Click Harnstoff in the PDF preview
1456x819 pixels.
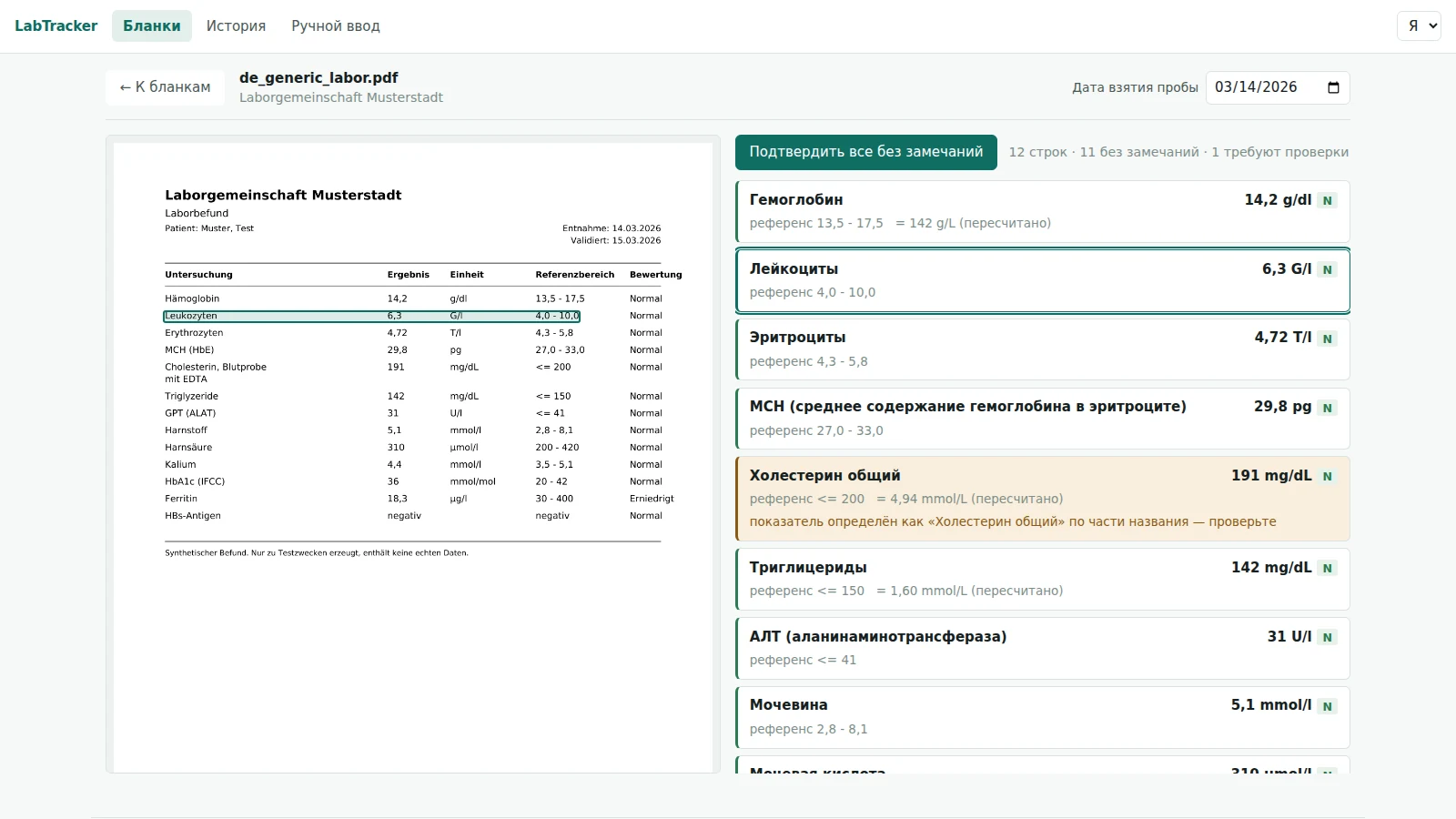(186, 430)
